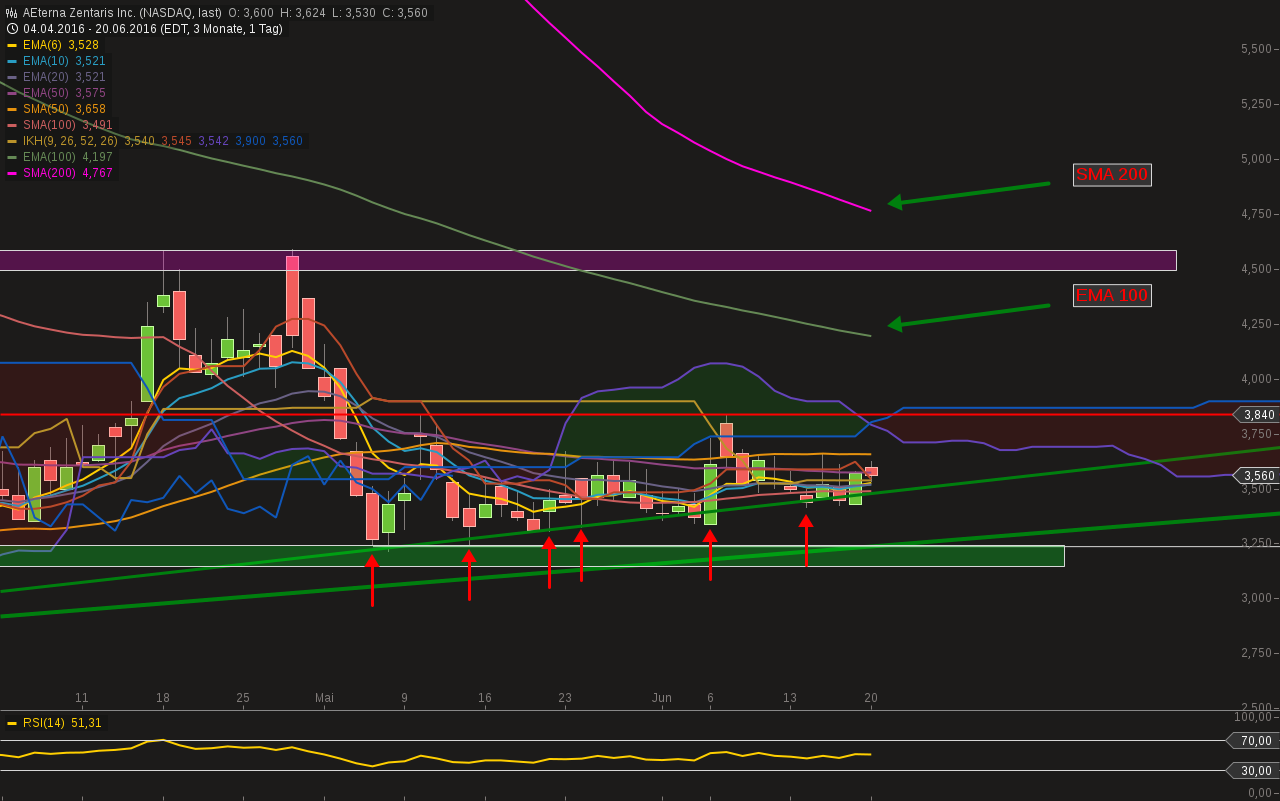The width and height of the screenshot is (1280, 801).
Task: Click the H: 3,624 high price value
Action: [x=303, y=13]
